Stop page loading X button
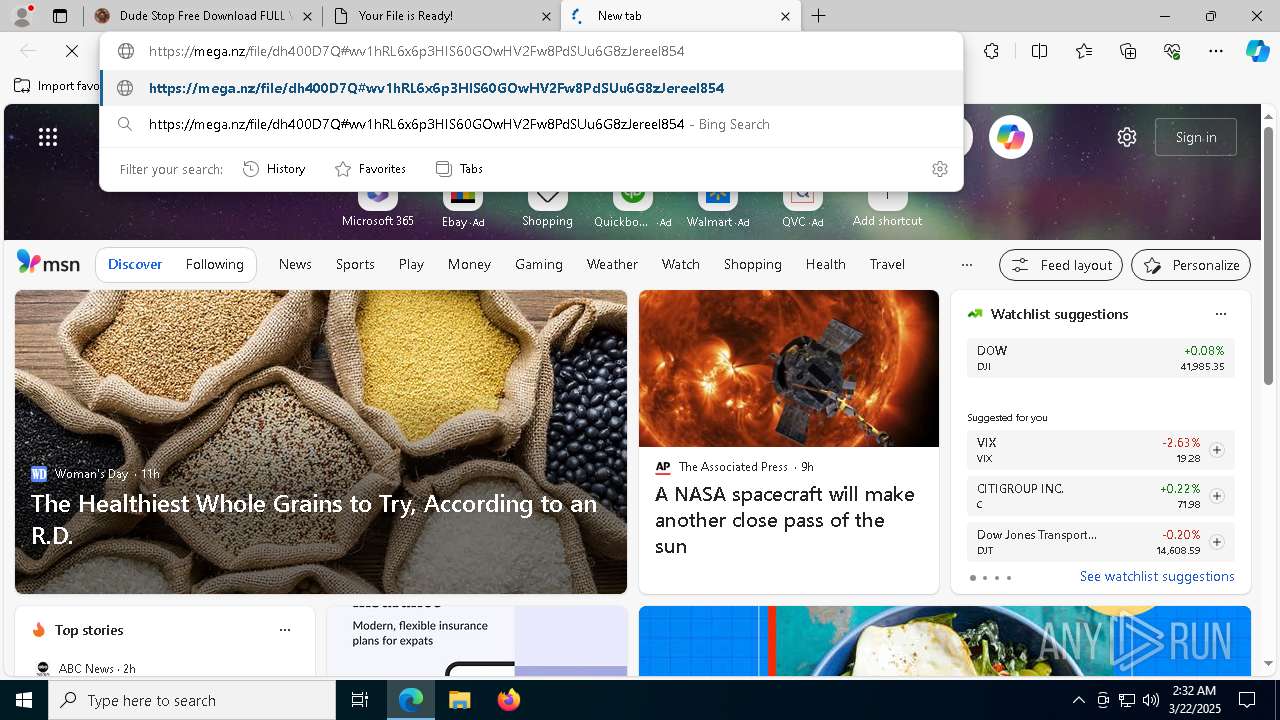Screen dimensions: 1280x720 [72, 51]
